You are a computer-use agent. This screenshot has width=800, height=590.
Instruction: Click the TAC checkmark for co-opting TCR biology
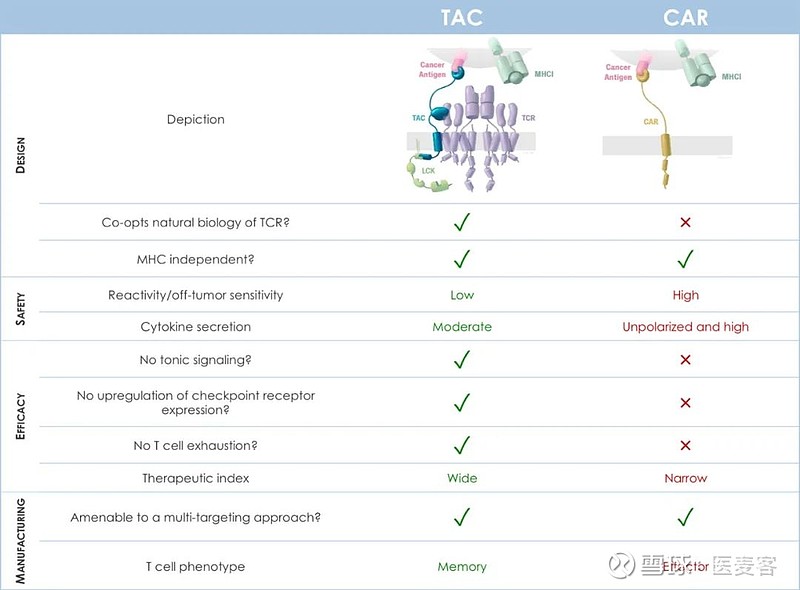click(462, 222)
